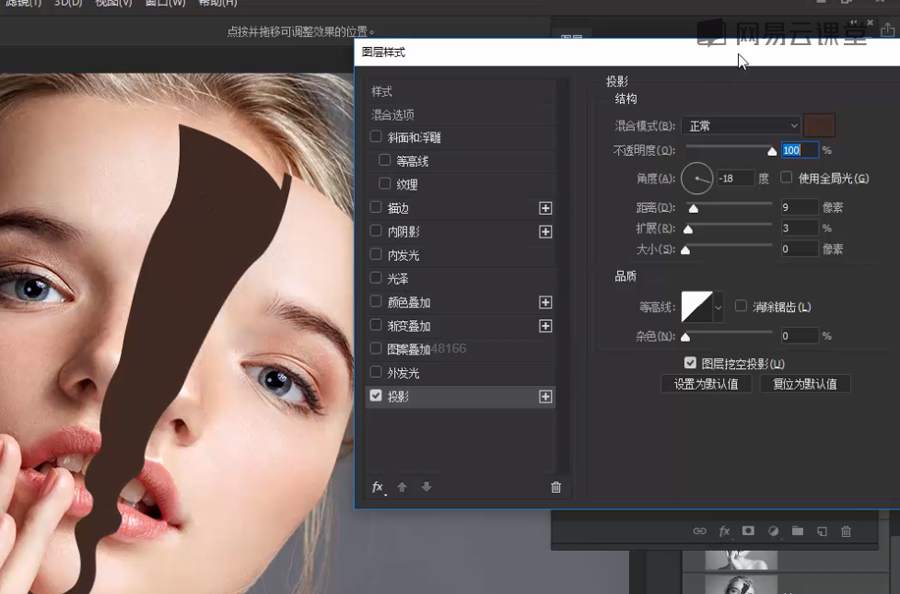The width and height of the screenshot is (900, 594).
Task: Uncheck 图层挖空投影 checkbox
Action: pos(690,363)
